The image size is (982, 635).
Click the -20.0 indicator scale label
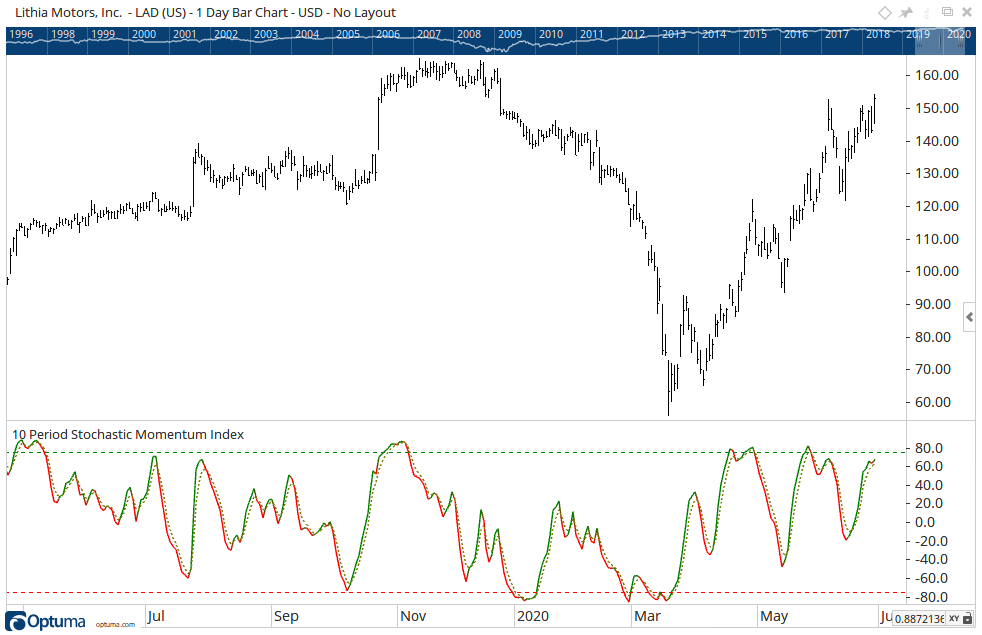pyautogui.click(x=930, y=540)
